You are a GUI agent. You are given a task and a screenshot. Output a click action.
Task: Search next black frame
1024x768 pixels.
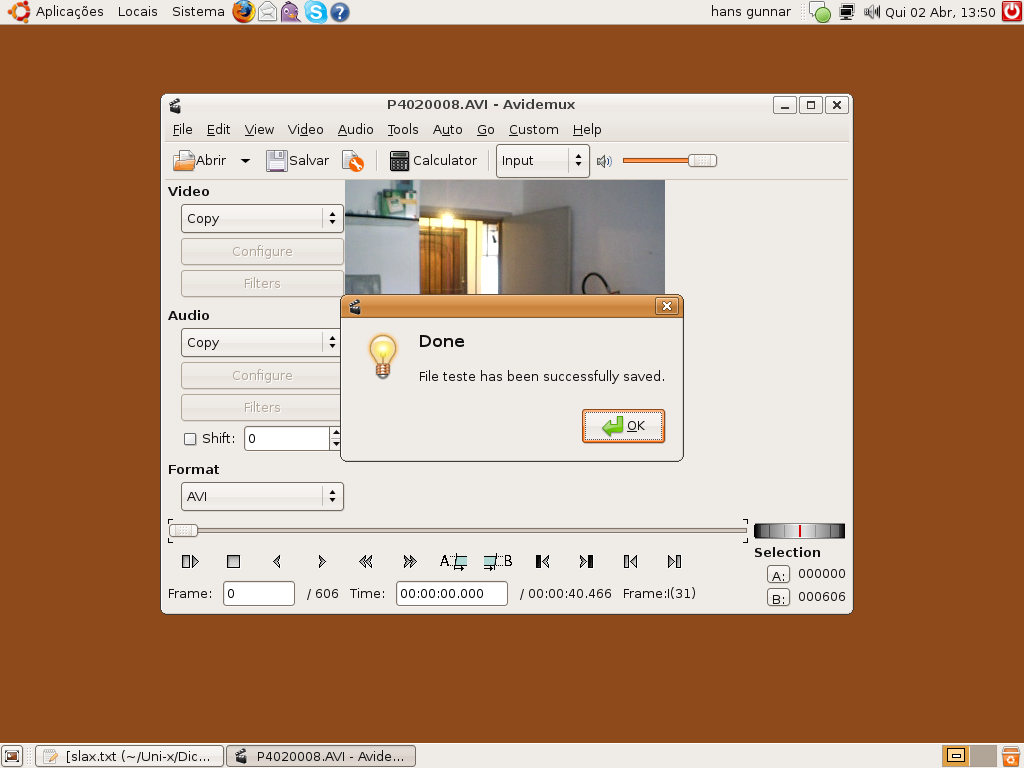coord(586,562)
